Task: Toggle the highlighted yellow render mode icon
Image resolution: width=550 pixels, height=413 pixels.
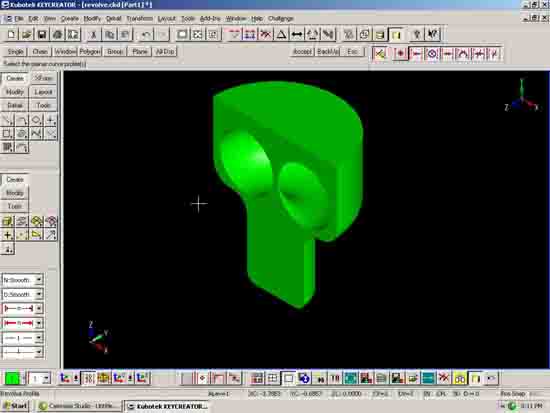Action: (396, 34)
